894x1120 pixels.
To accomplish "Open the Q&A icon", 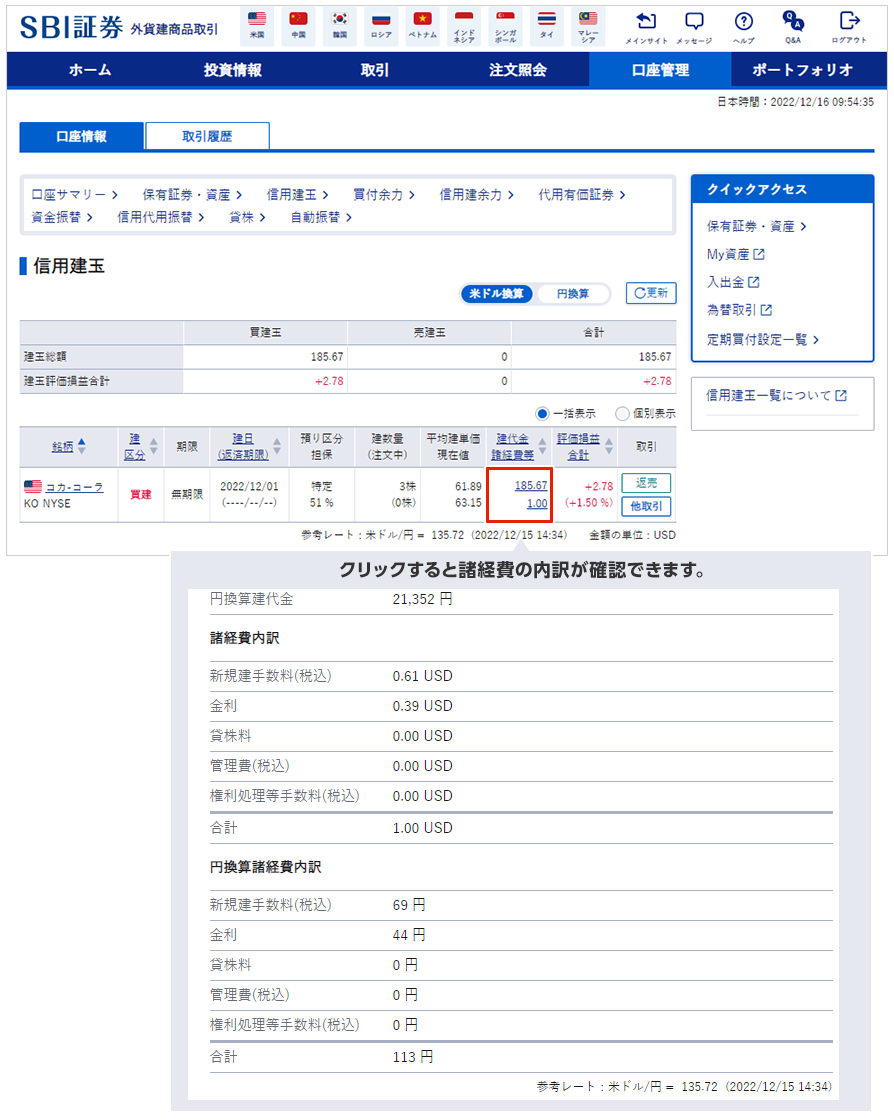I will coord(793,21).
